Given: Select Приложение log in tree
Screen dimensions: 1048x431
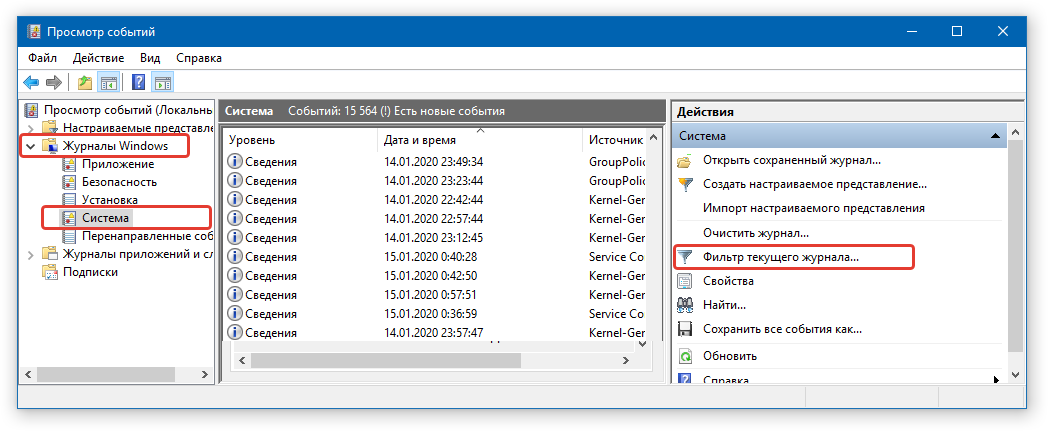Looking at the screenshot, I should tap(118, 164).
